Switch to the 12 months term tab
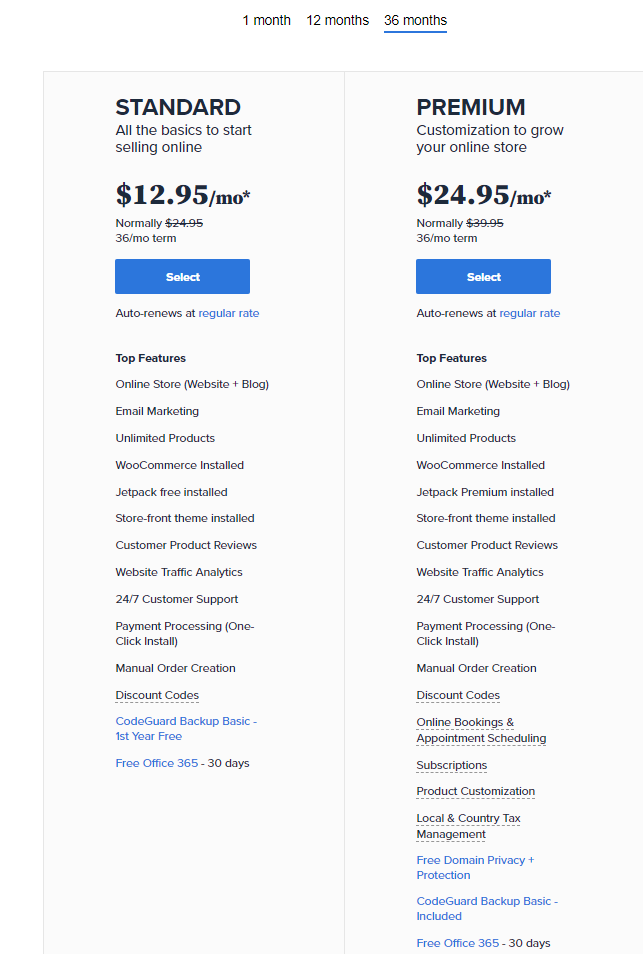 click(337, 20)
